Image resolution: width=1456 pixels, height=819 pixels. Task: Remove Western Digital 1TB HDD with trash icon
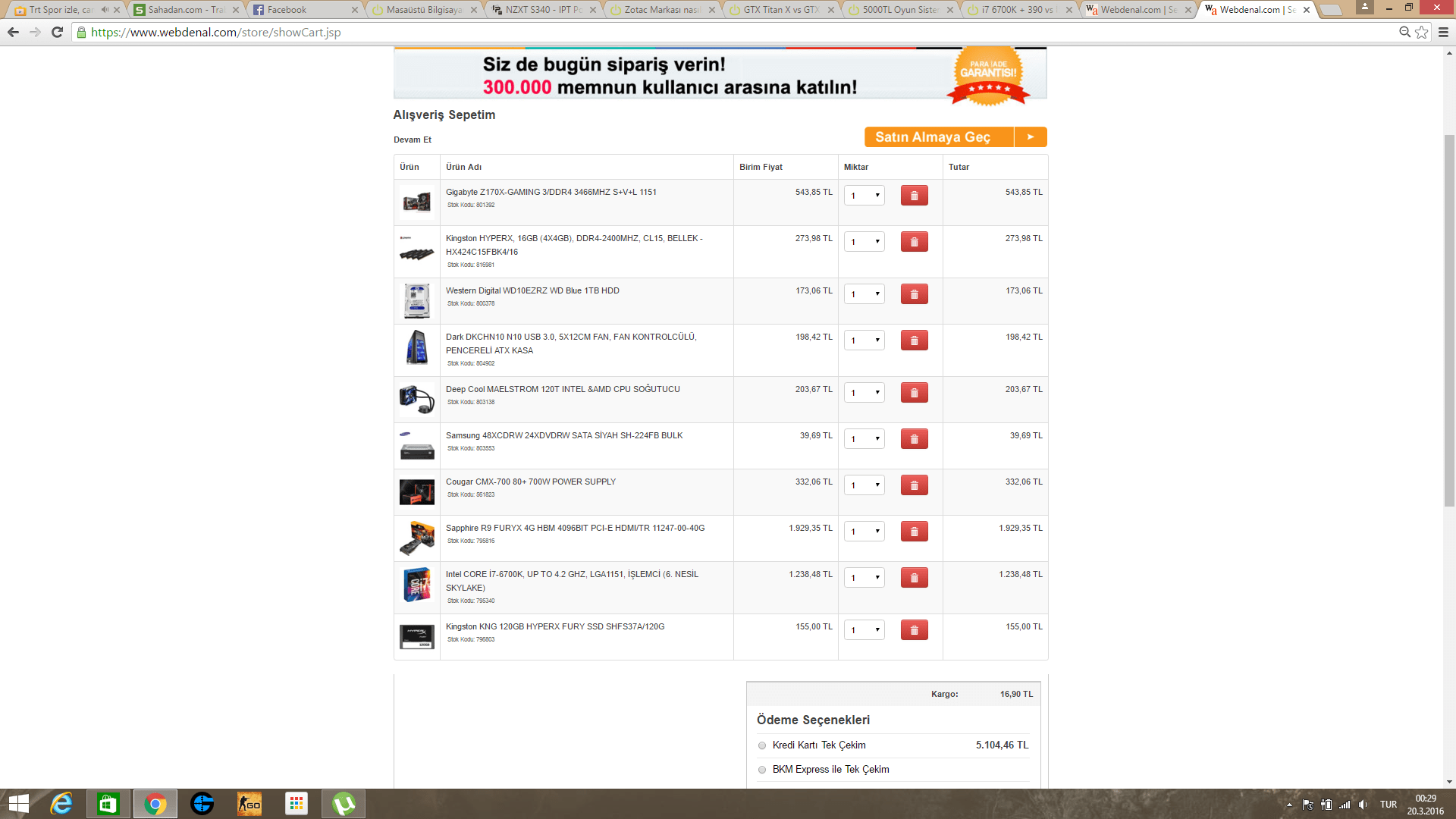(914, 294)
